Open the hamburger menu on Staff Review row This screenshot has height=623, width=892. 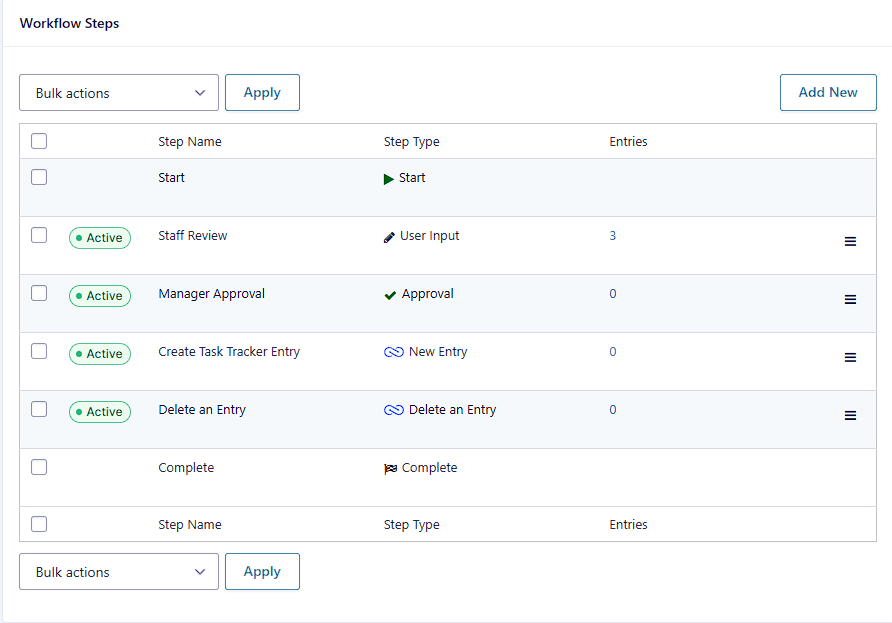(850, 241)
